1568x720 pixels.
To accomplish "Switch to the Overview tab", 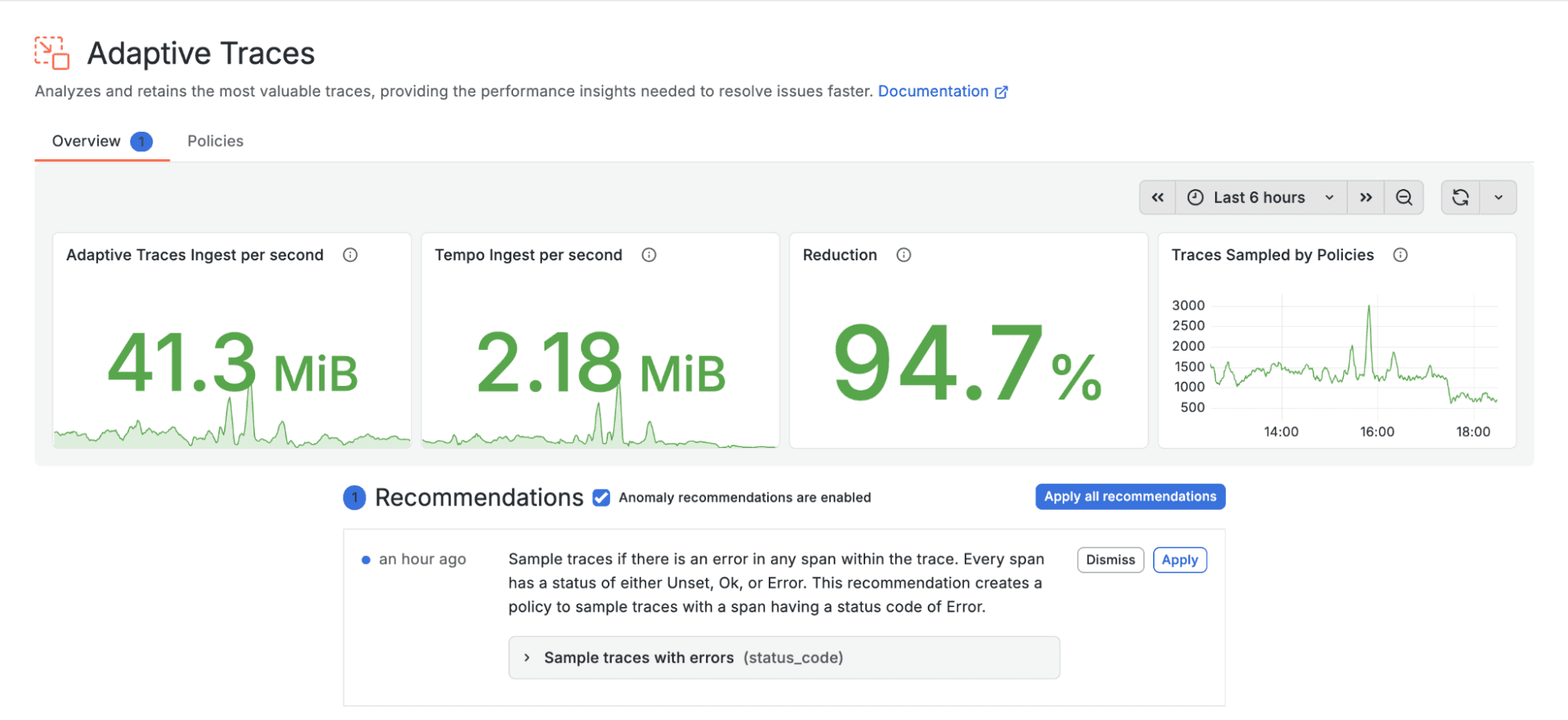I will [102, 141].
